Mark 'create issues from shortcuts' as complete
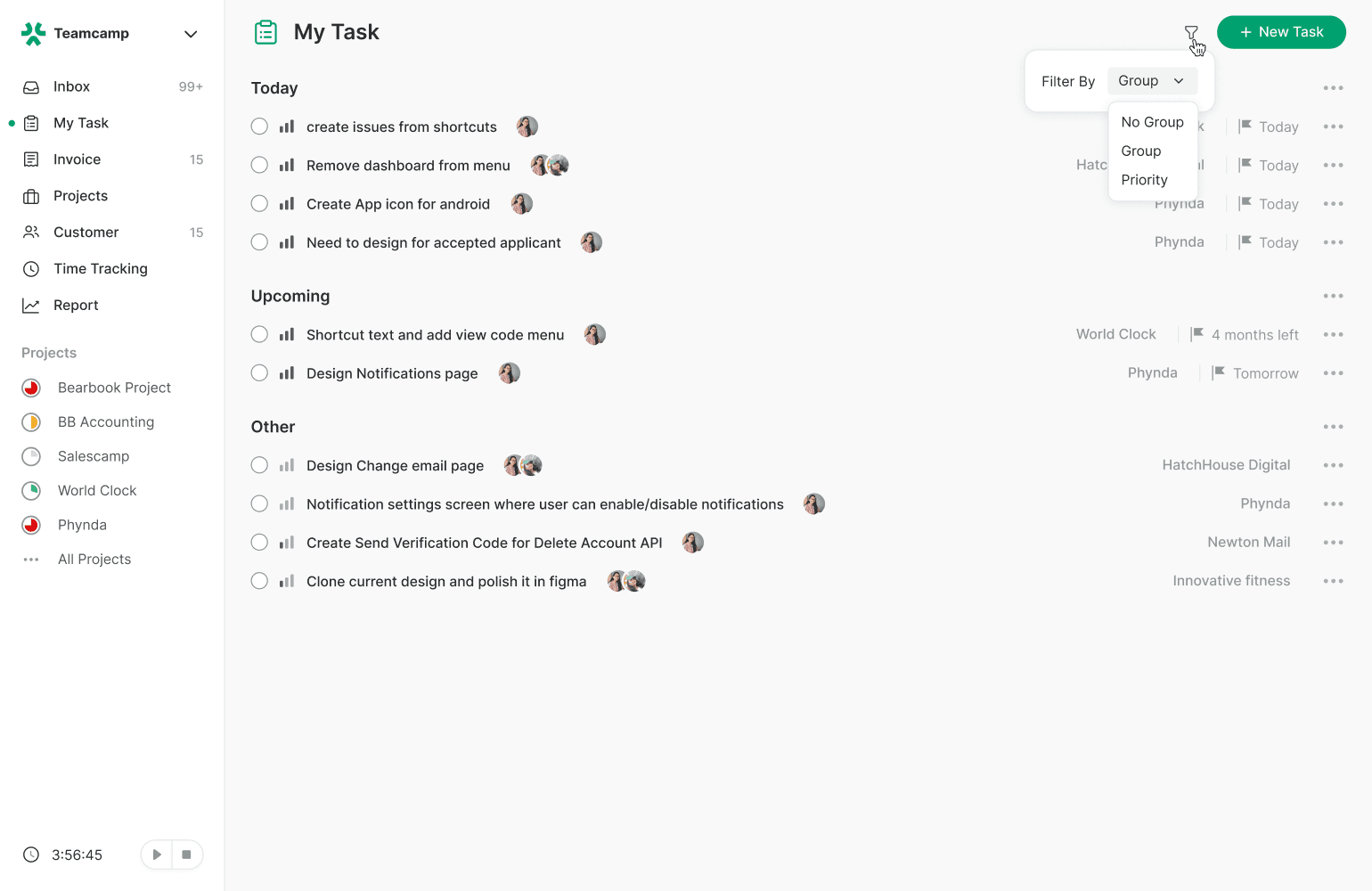Screen dimensions: 1372x891 pos(259,127)
